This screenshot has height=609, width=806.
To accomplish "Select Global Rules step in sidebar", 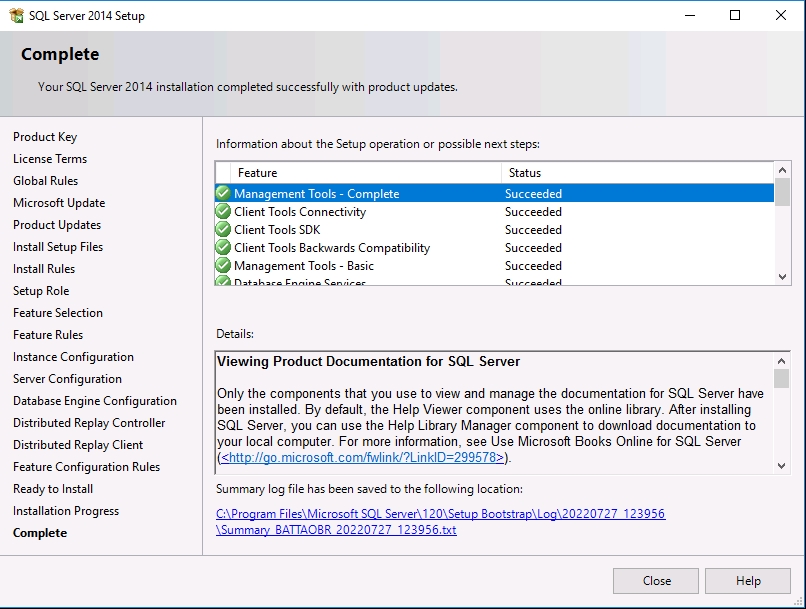I will point(46,181).
